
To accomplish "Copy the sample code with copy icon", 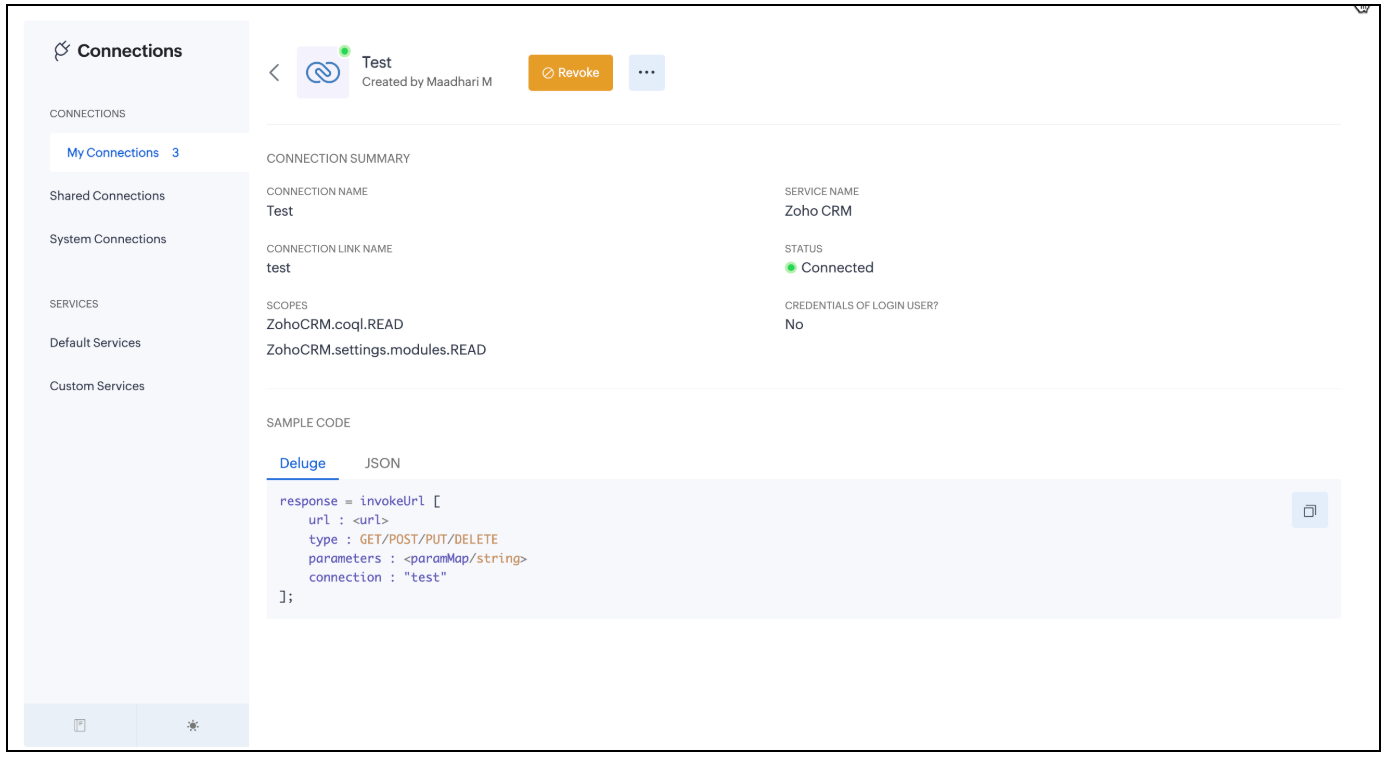I will click(1310, 511).
